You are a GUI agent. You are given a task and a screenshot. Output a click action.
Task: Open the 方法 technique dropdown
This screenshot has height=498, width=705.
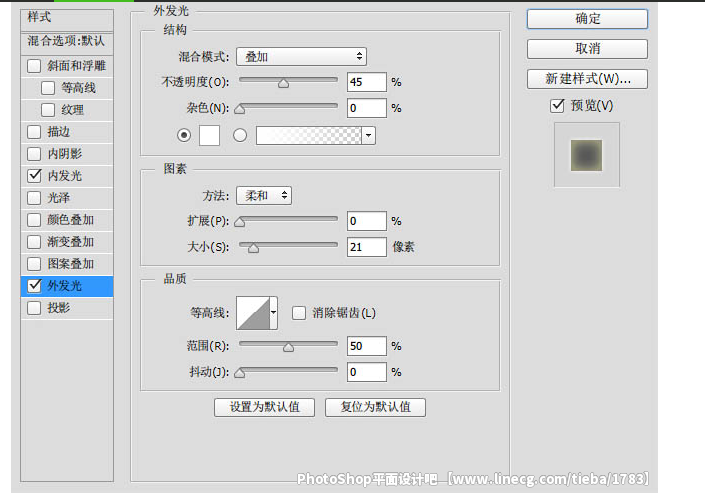click(x=264, y=195)
